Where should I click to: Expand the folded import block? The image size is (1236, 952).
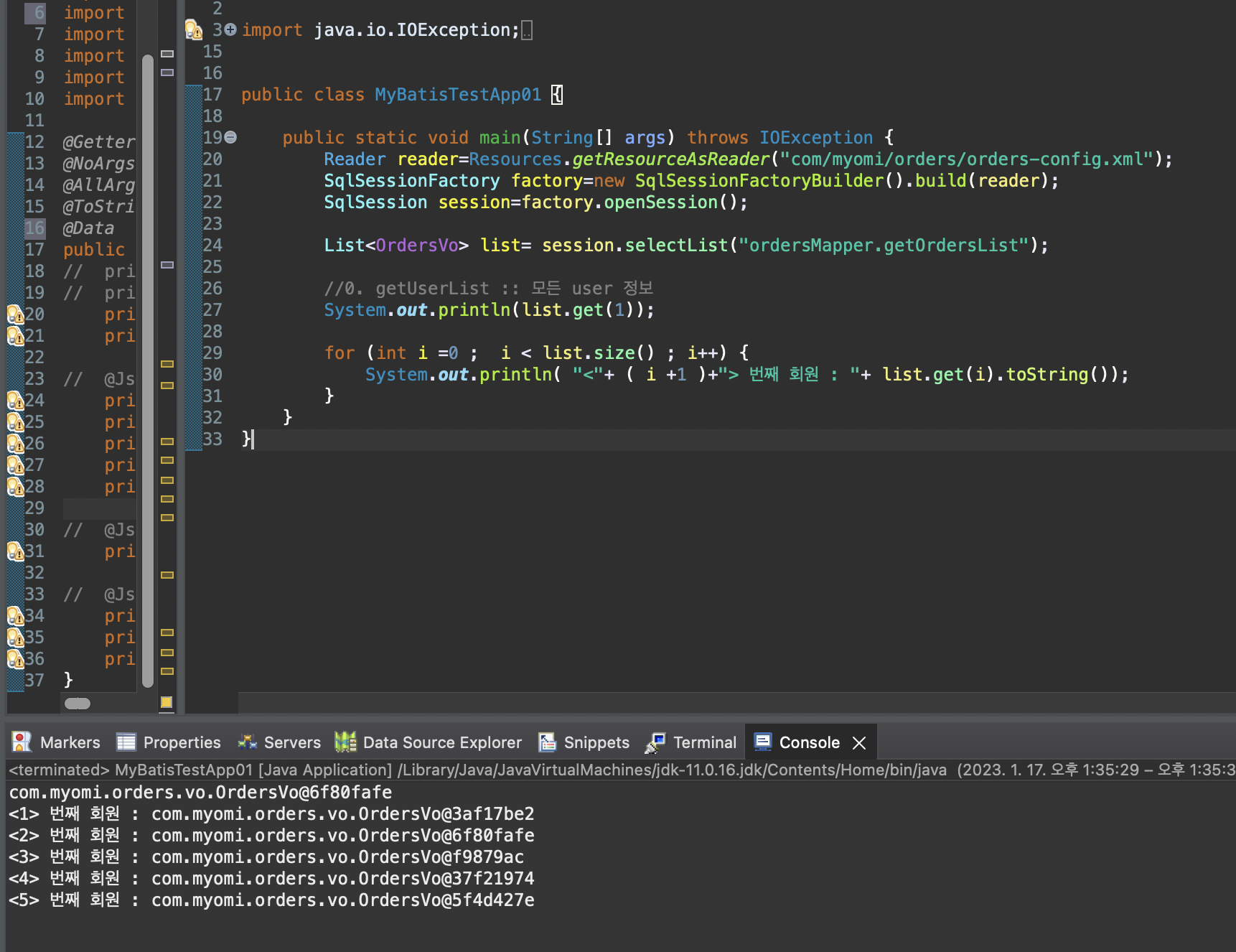tap(230, 30)
